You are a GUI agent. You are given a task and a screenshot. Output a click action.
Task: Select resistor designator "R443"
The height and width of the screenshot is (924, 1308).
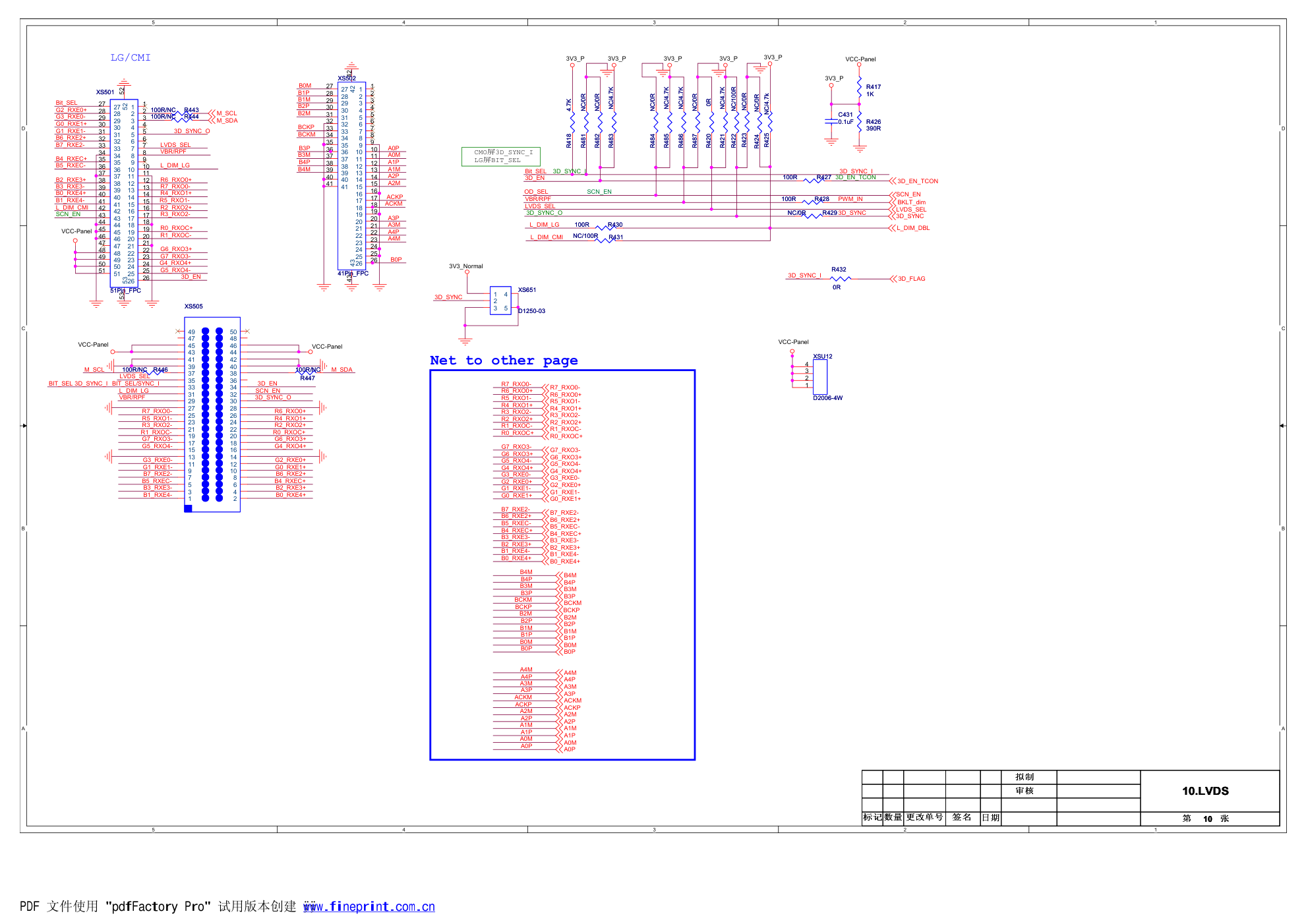click(191, 110)
